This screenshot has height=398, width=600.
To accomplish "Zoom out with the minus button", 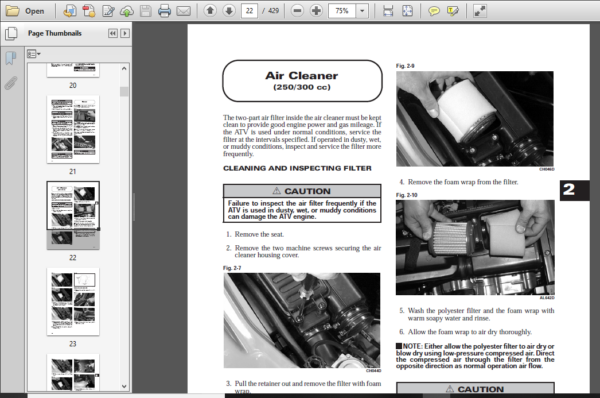I will tap(297, 11).
